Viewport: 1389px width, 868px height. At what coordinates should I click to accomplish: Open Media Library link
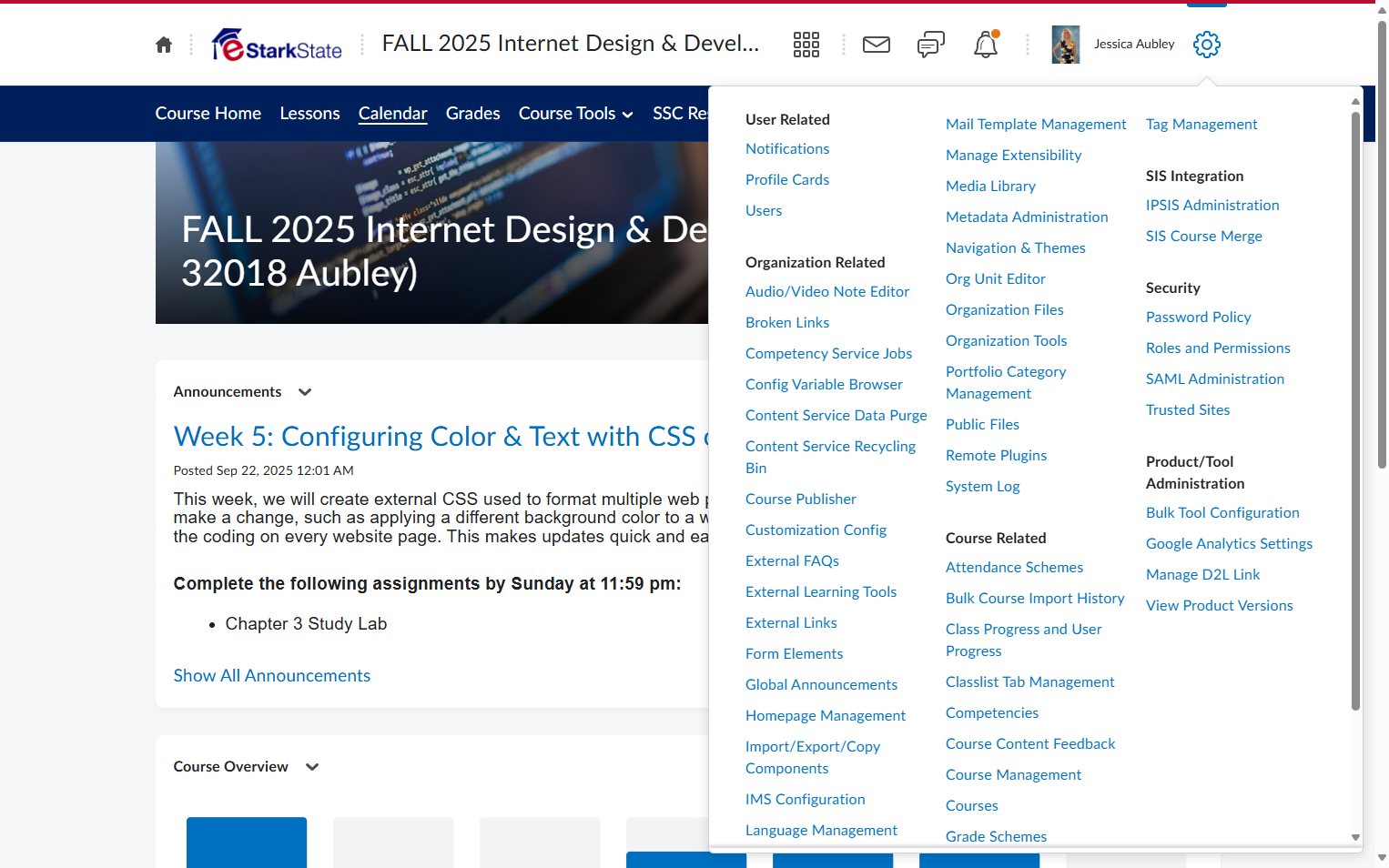tap(990, 187)
